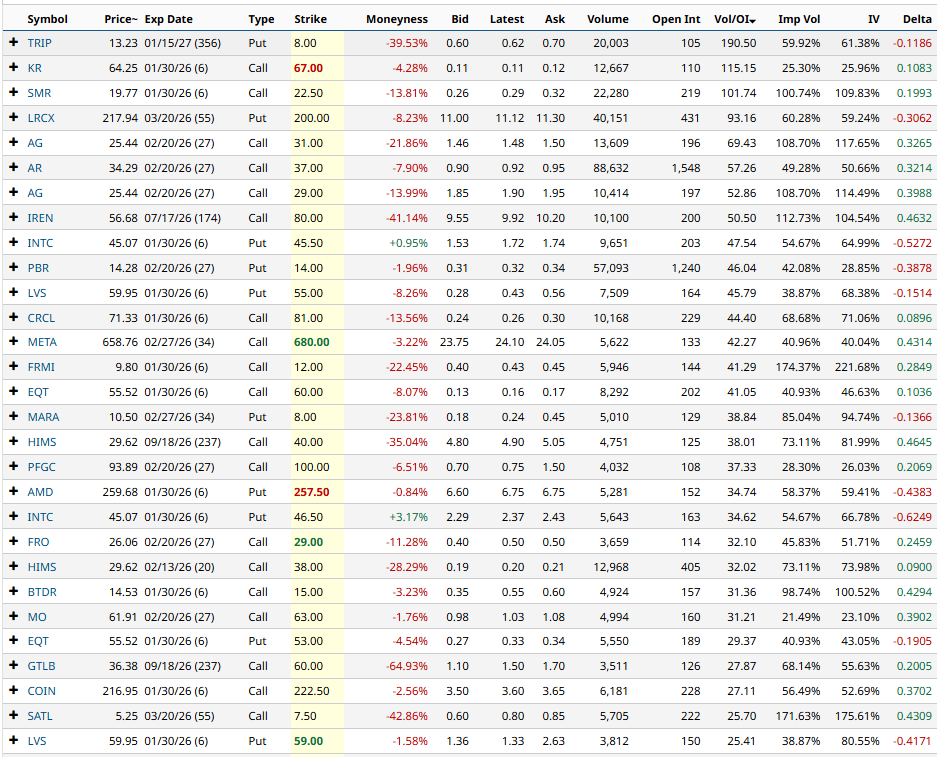The width and height of the screenshot is (937, 757).
Task: Click LRCX expiration date 03/20/26 (55)
Action: 179,118
